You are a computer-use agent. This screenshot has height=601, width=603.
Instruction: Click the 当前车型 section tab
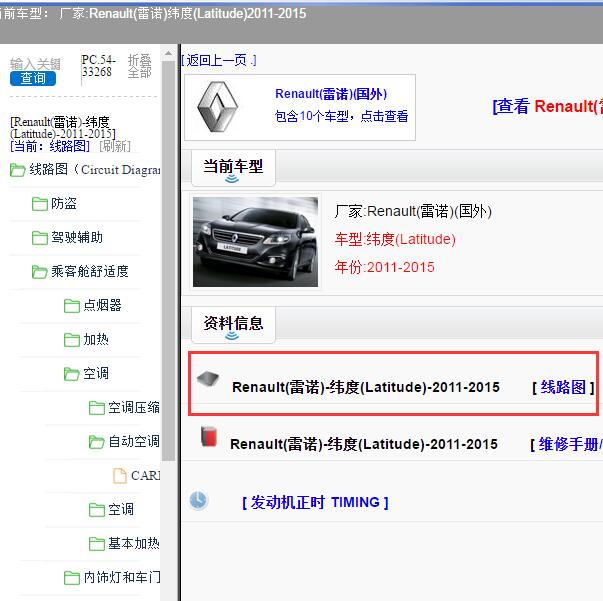coord(233,168)
